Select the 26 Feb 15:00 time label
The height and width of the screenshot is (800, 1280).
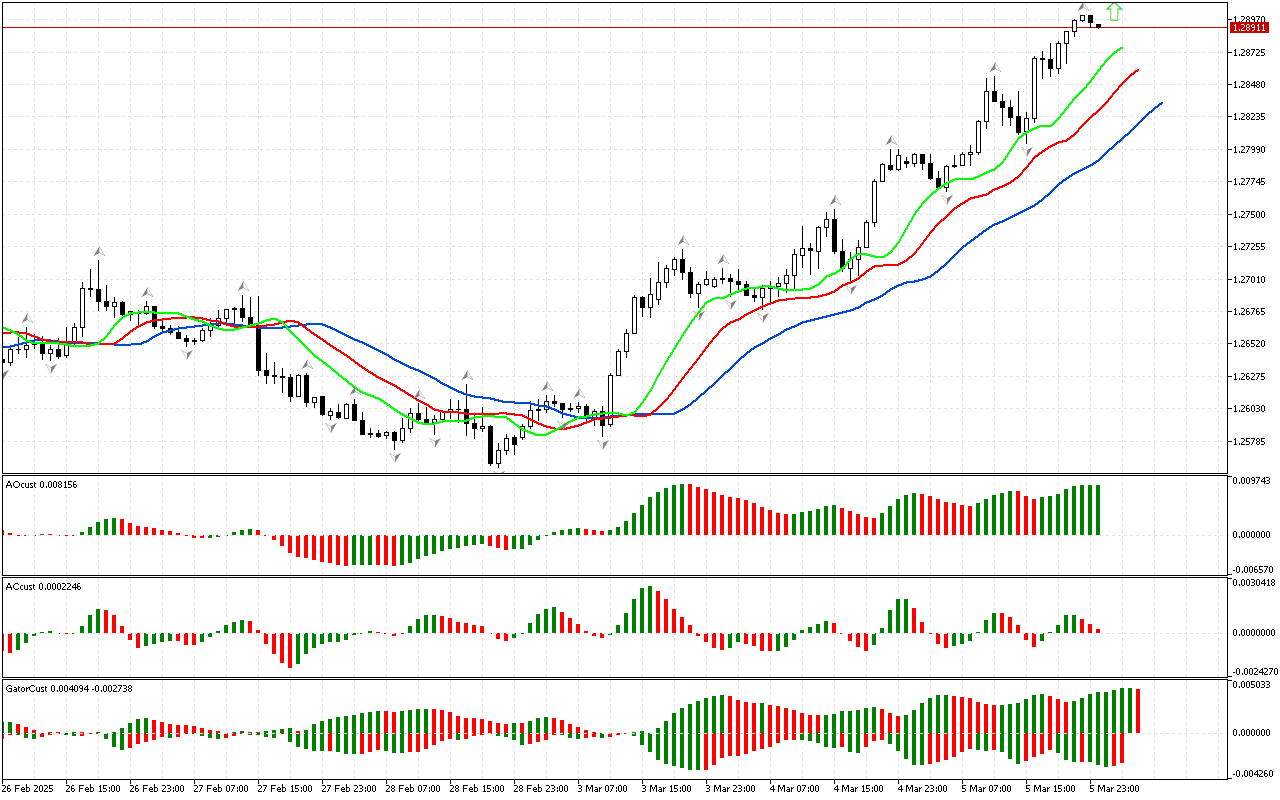tap(92, 789)
